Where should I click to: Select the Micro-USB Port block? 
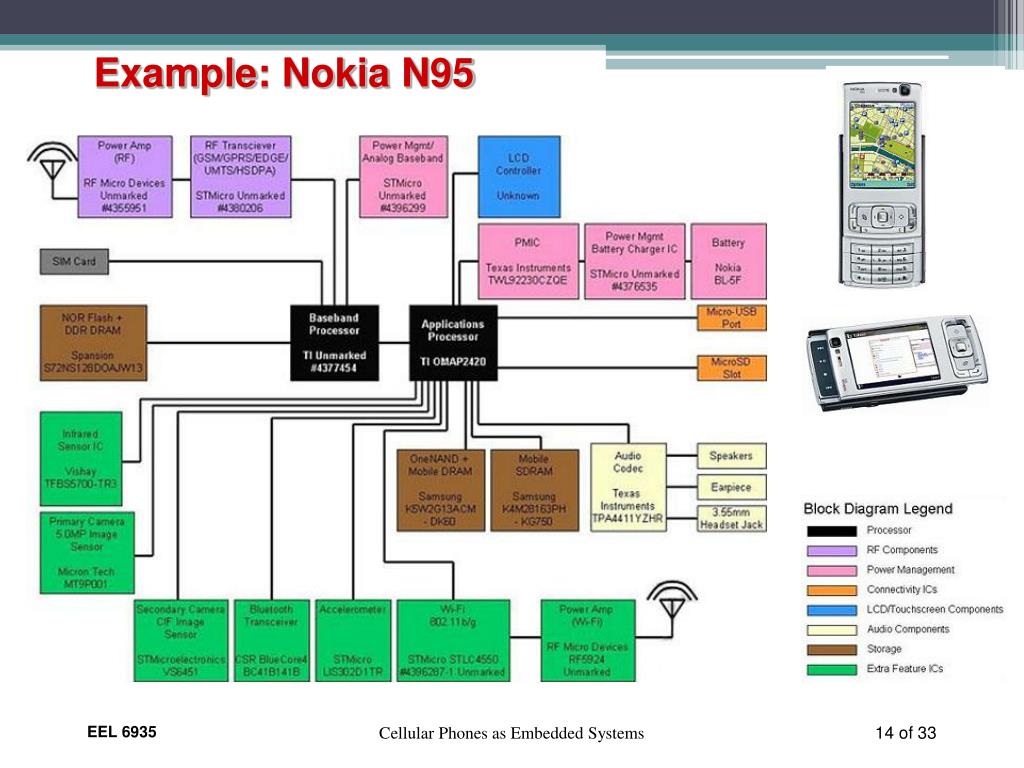tap(731, 318)
